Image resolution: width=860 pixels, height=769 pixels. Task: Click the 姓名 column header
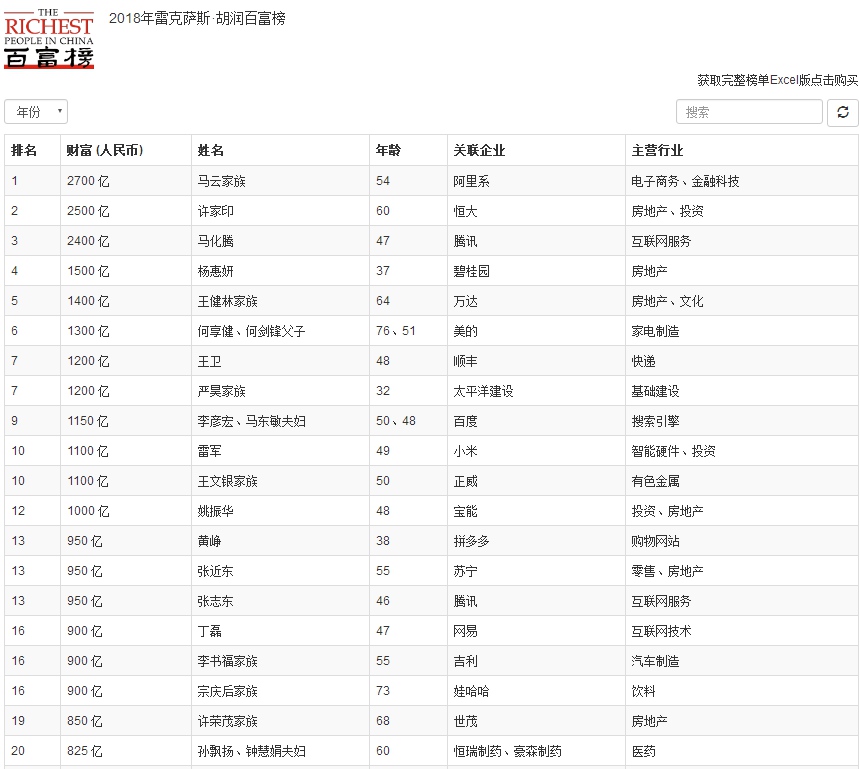point(208,149)
